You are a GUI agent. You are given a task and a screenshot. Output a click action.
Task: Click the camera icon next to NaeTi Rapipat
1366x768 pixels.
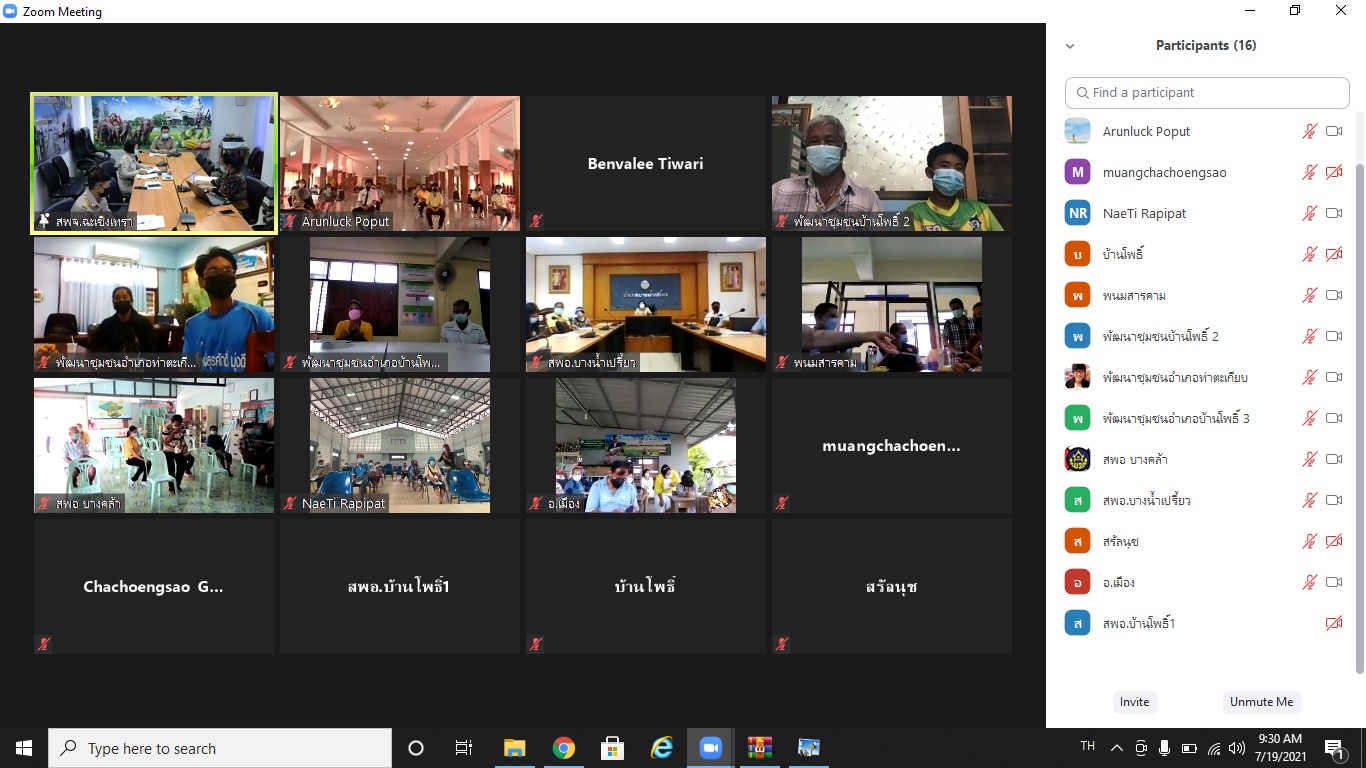[1334, 212]
